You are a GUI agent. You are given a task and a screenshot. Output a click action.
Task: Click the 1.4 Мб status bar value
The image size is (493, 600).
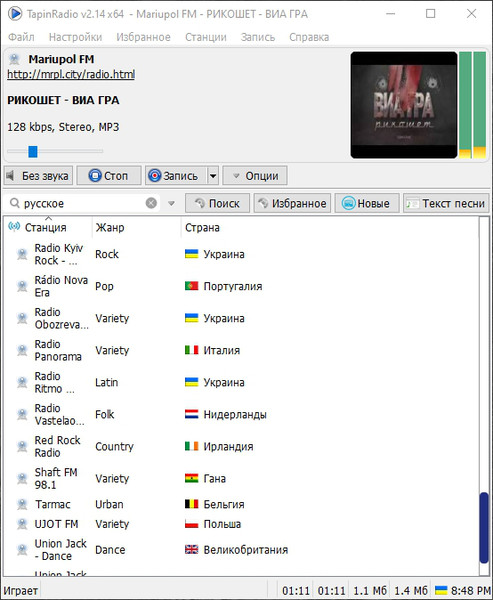pos(411,590)
